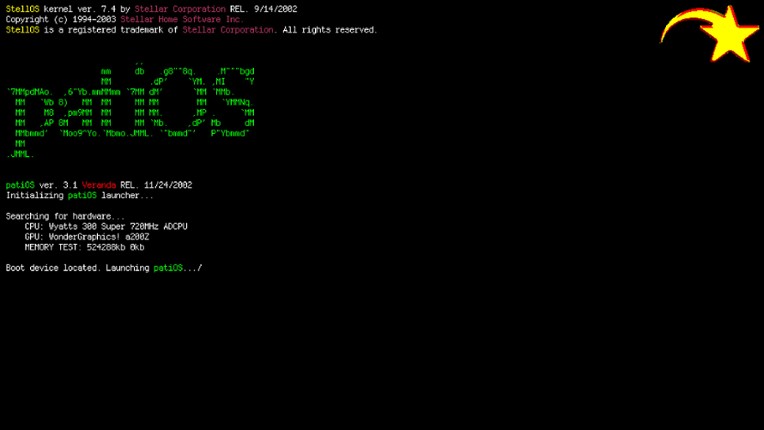The height and width of the screenshot is (430, 764).
Task: Click the "Boot device located." text
Action: [53, 268]
